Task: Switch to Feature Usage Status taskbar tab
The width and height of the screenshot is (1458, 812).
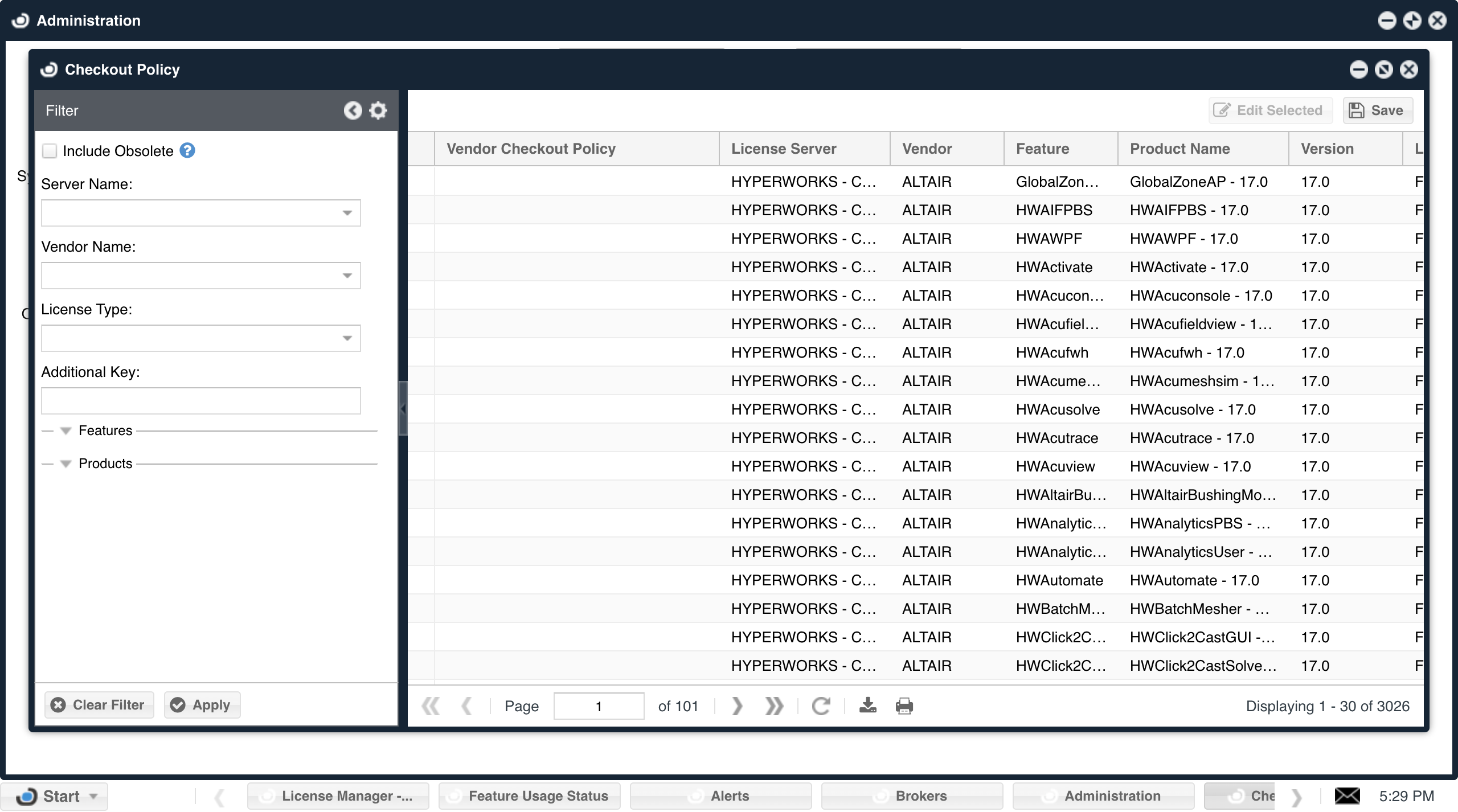Action: tap(530, 795)
